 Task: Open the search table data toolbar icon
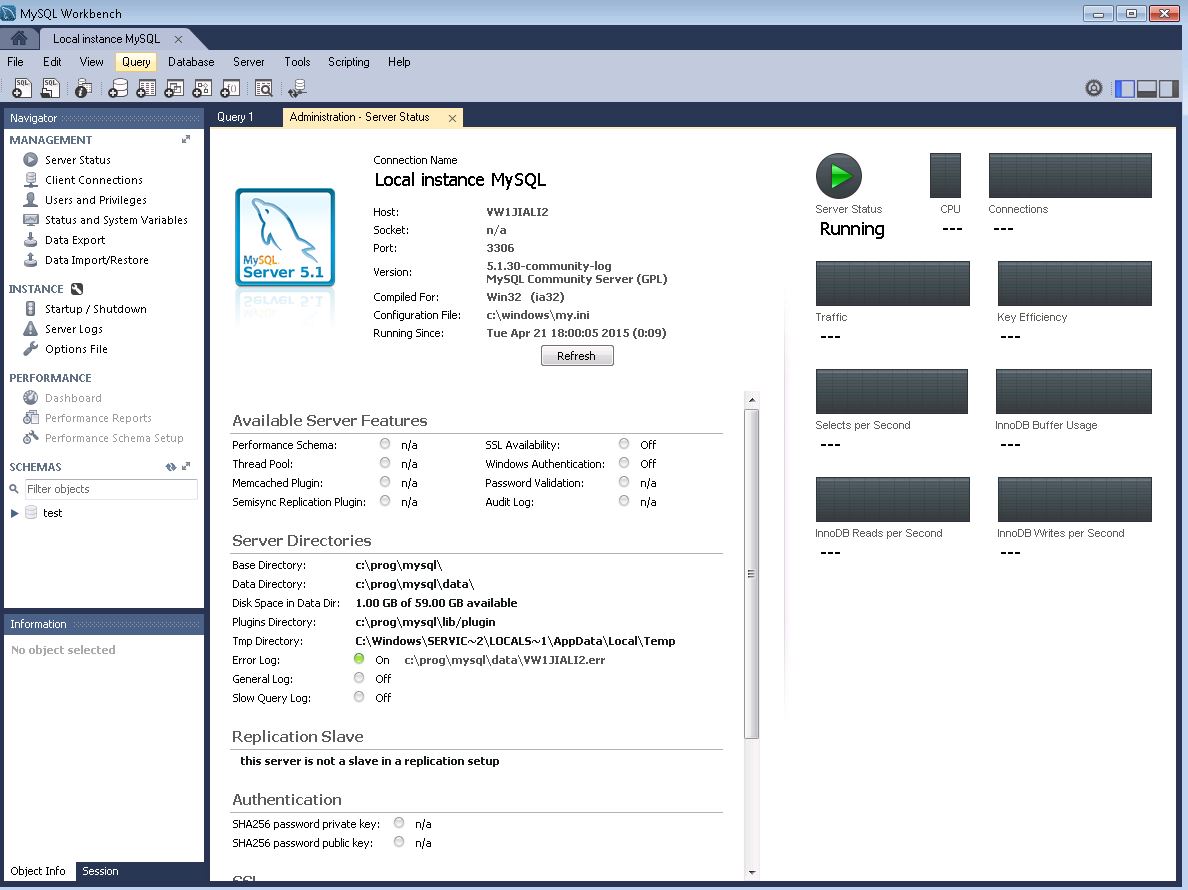264,89
